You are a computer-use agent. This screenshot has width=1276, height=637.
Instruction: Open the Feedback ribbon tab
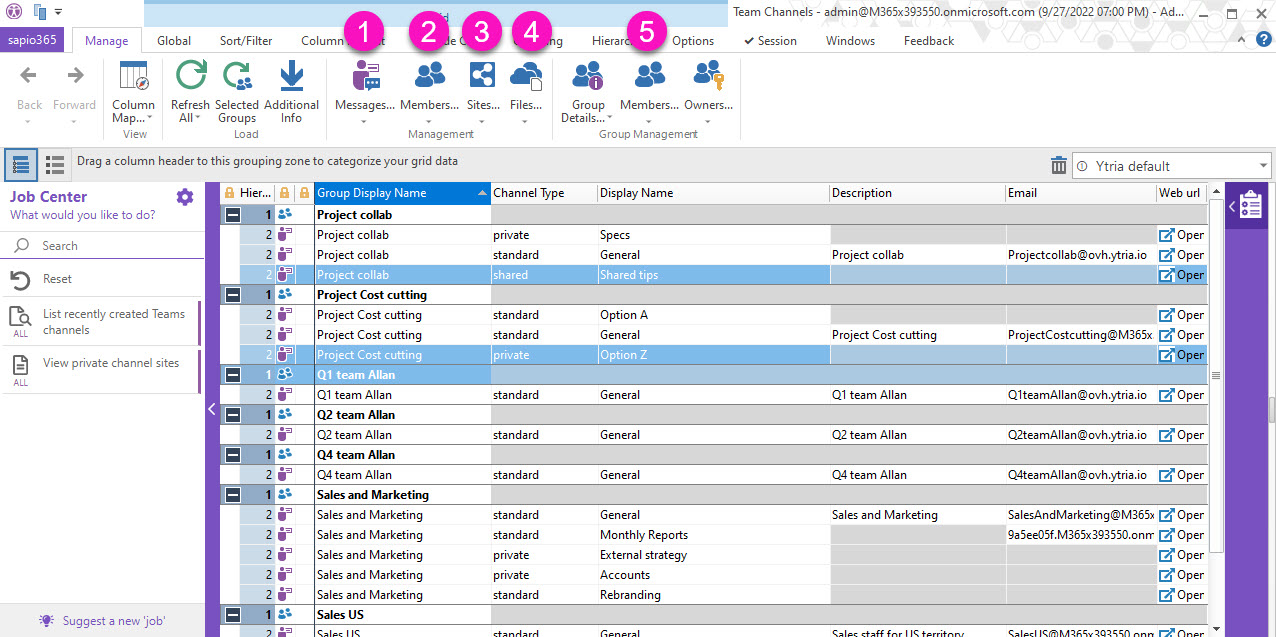[928, 41]
